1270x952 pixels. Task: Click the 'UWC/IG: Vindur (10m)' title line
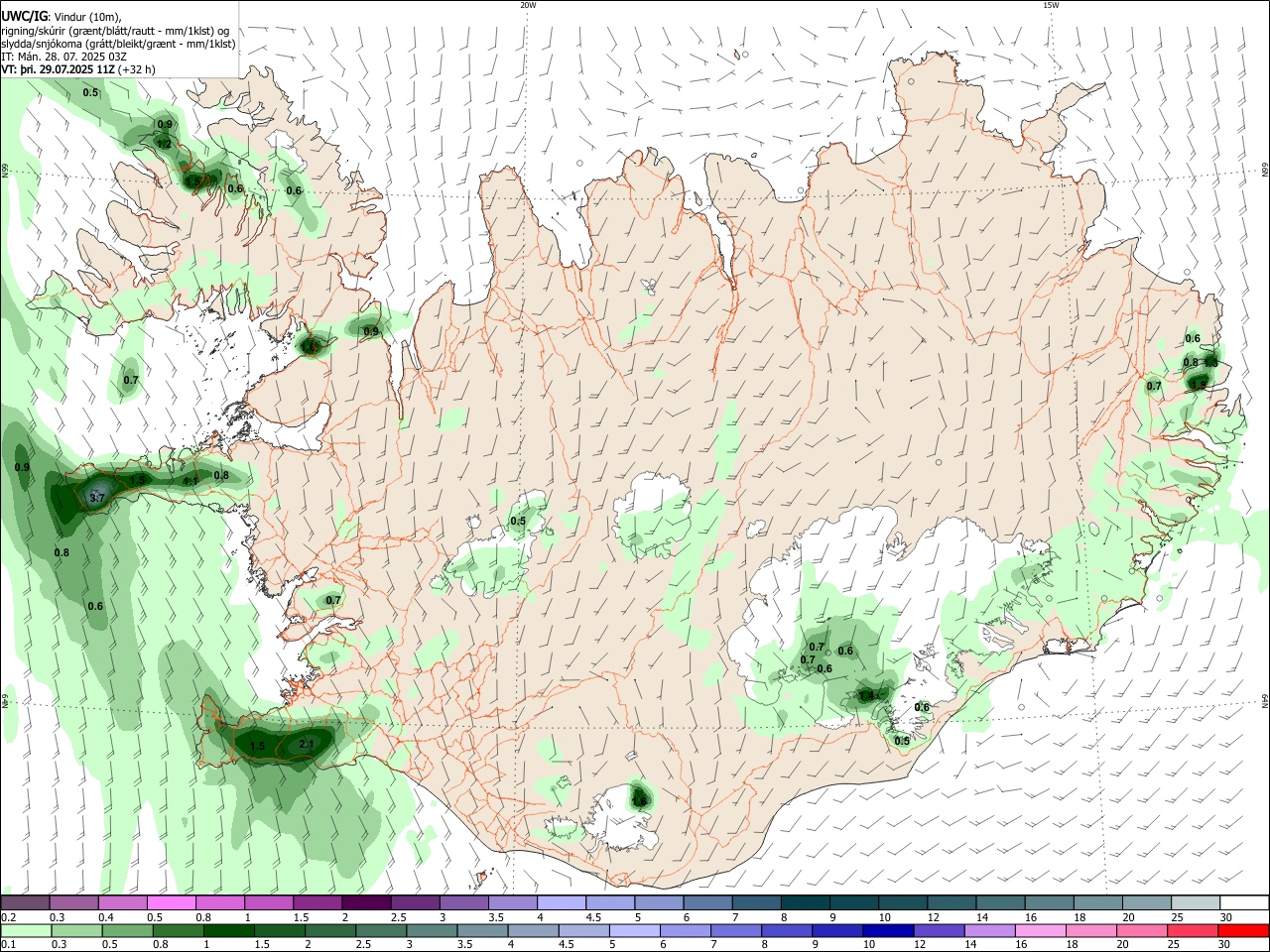click(x=62, y=17)
